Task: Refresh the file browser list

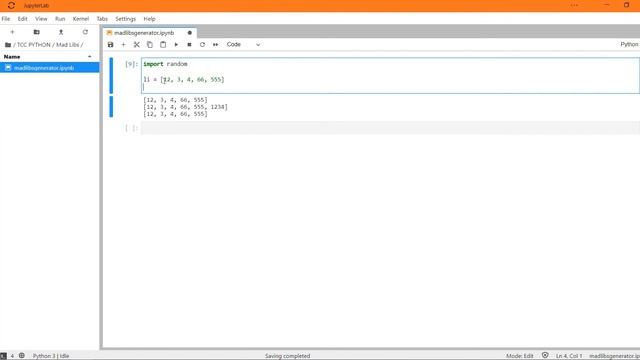Action: [x=85, y=32]
